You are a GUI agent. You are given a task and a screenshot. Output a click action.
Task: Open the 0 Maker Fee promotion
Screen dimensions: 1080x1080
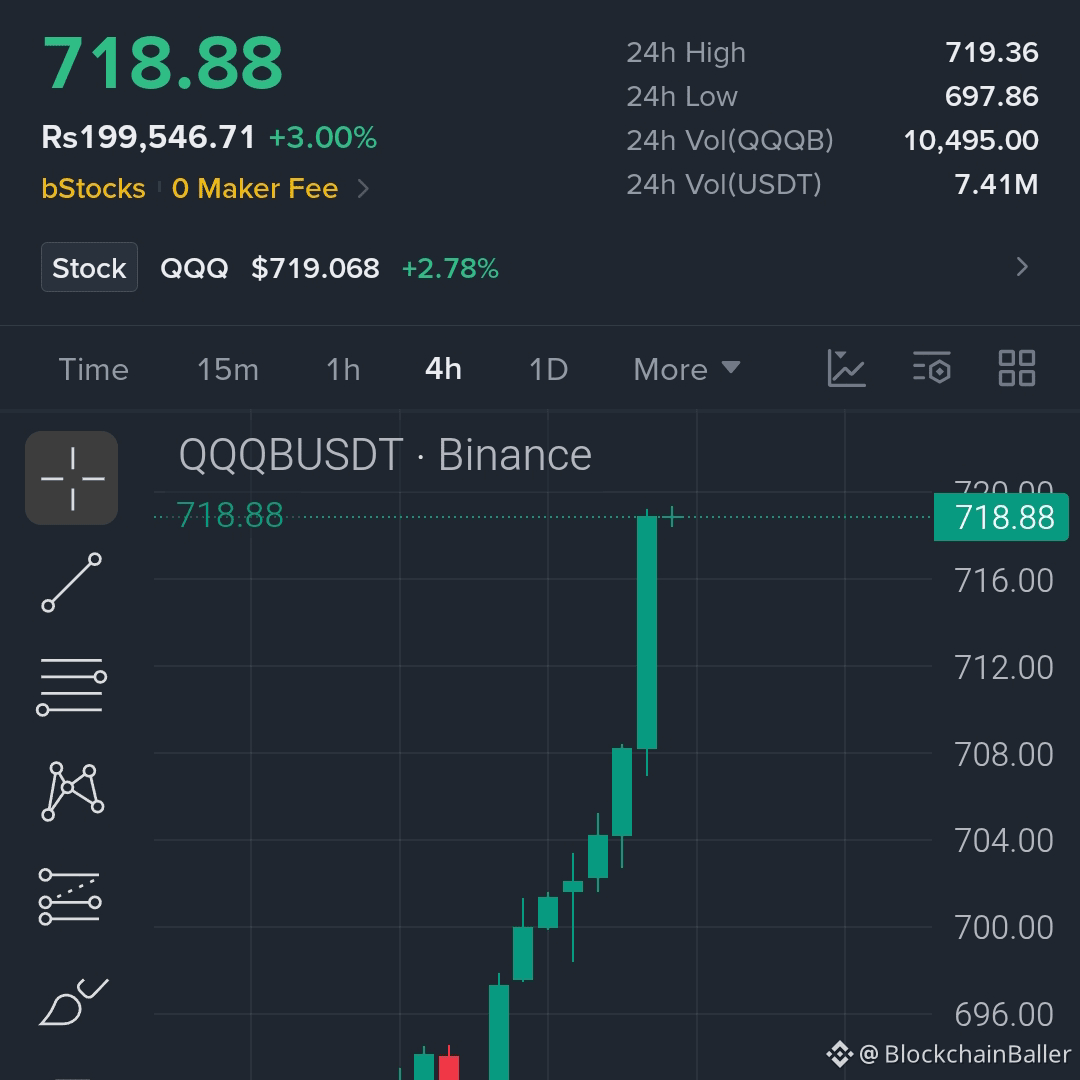[x=255, y=189]
